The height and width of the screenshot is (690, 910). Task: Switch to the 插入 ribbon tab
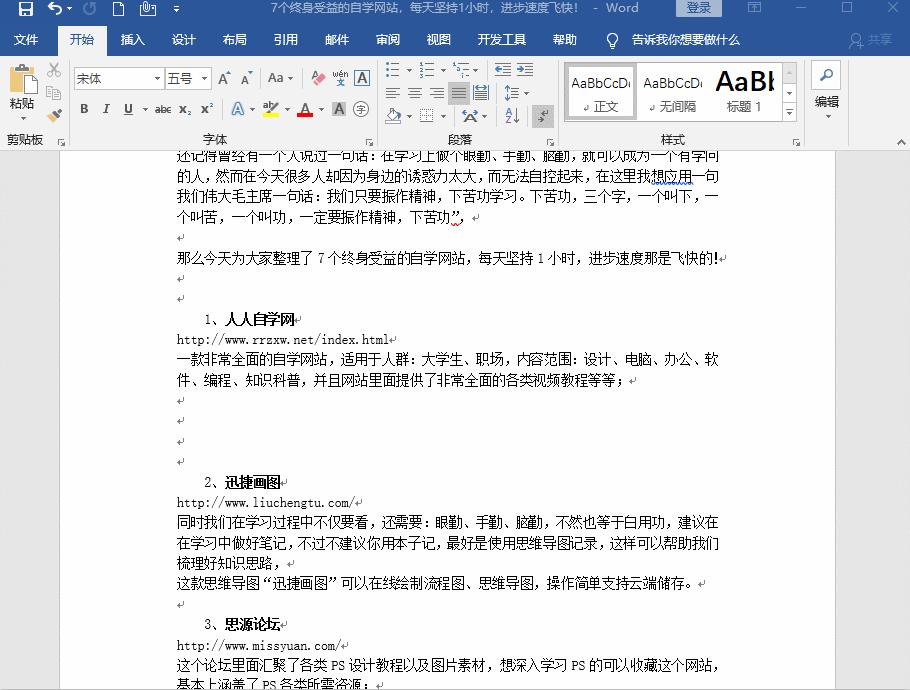click(133, 39)
